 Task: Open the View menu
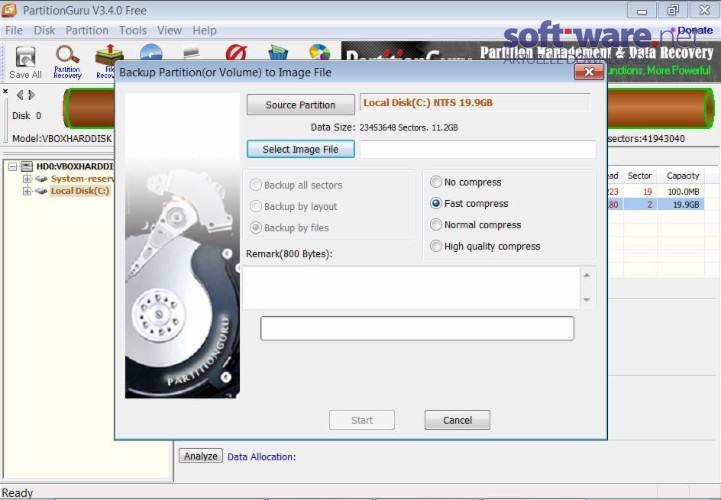169,30
